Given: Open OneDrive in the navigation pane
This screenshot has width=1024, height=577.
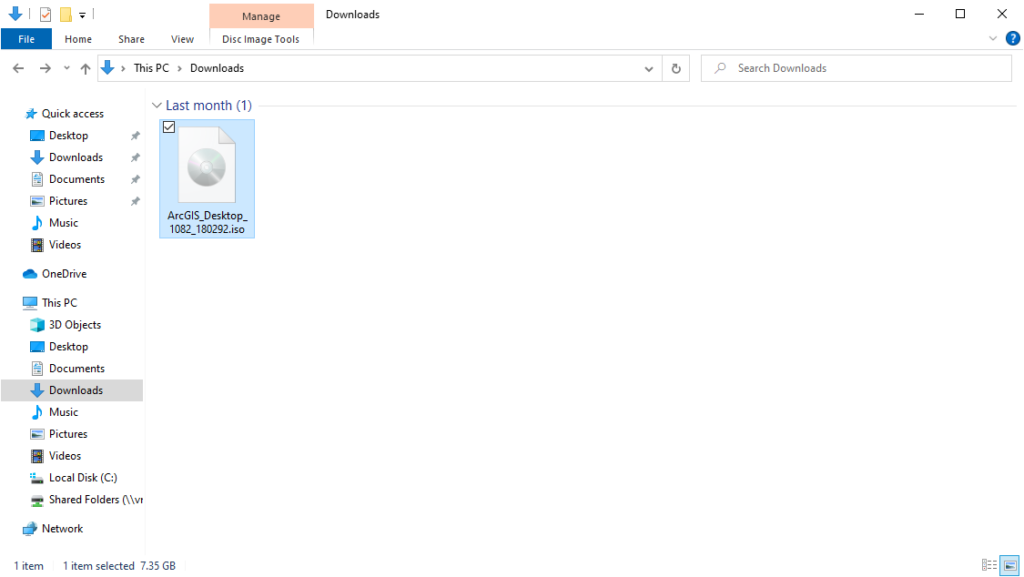Looking at the screenshot, I should [64, 274].
